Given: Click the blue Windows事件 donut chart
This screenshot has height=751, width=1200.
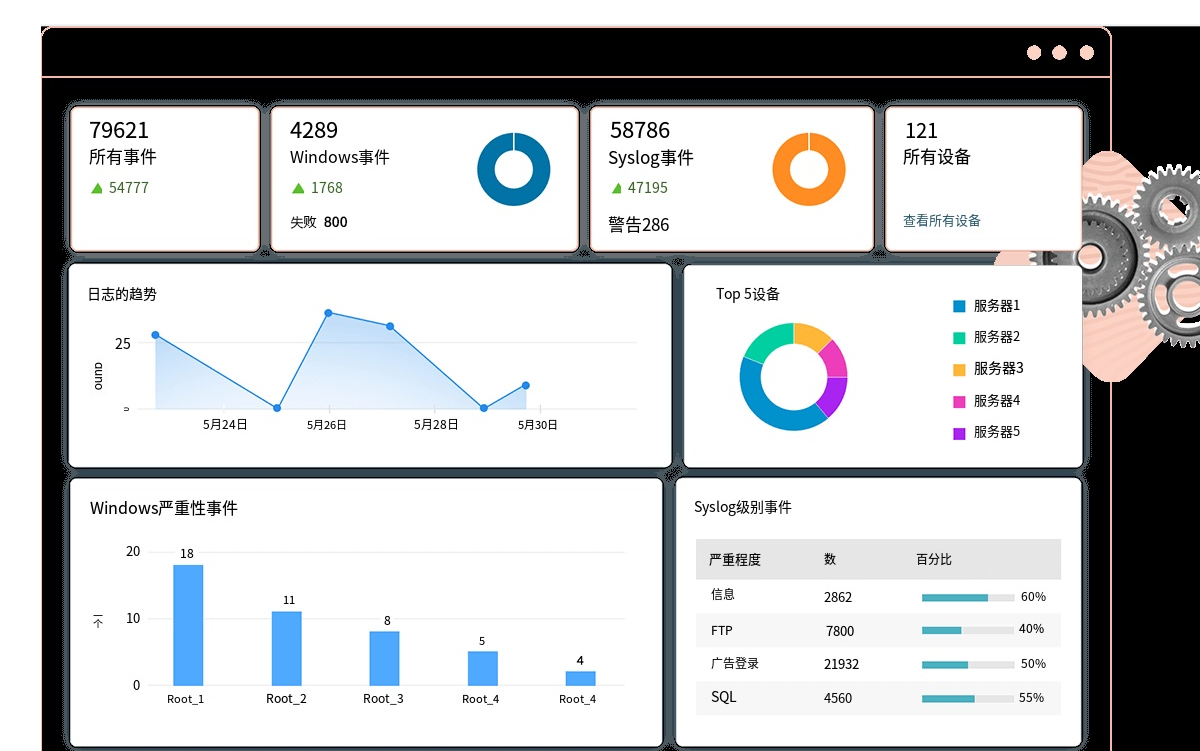Looking at the screenshot, I should click(x=513, y=170).
